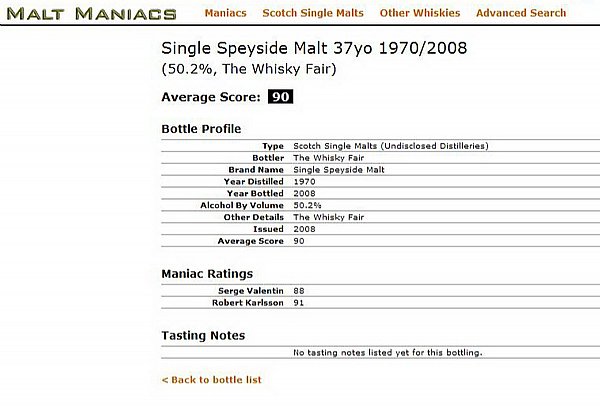Click Robert Karlsson in Maniac Ratings
This screenshot has width=600, height=408.
pyautogui.click(x=248, y=303)
